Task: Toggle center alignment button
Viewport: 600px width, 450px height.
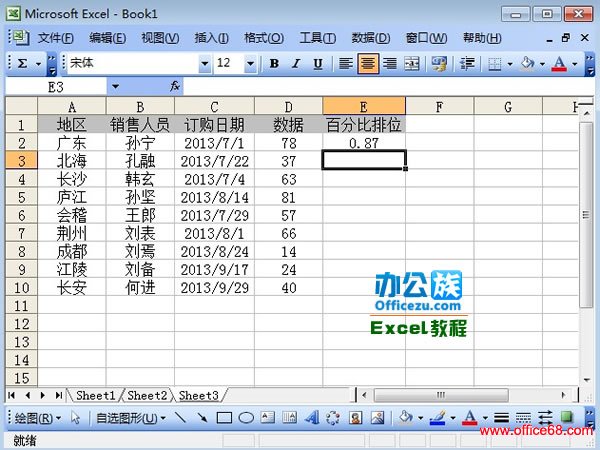Action: 368,64
